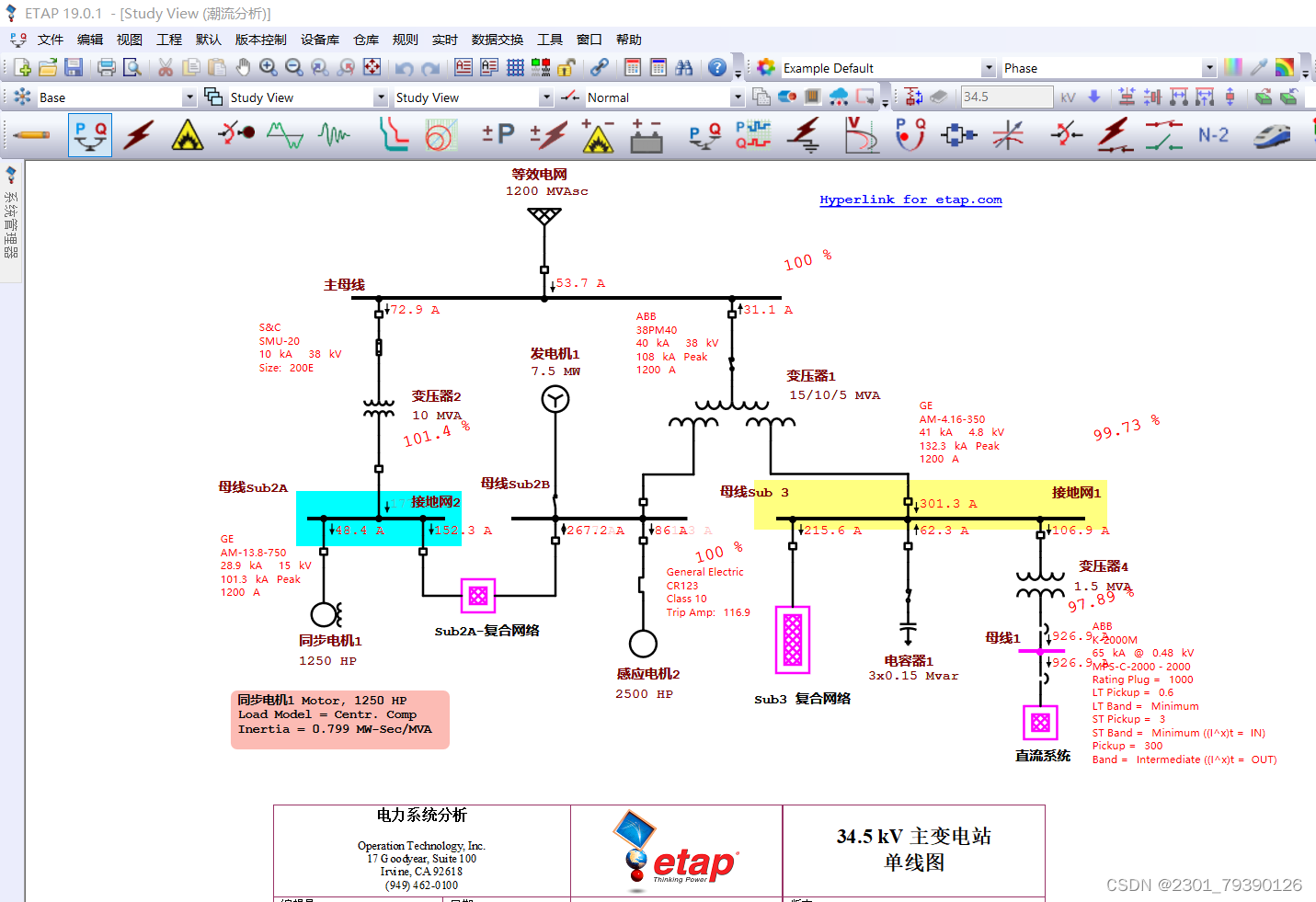Open the Short Circuit Analysis mode

[138, 135]
